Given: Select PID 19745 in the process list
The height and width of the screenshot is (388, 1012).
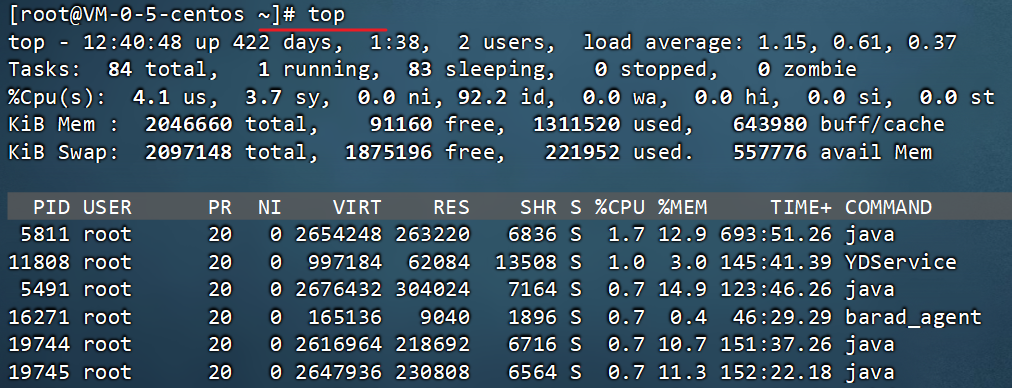Looking at the screenshot, I should coord(40,372).
